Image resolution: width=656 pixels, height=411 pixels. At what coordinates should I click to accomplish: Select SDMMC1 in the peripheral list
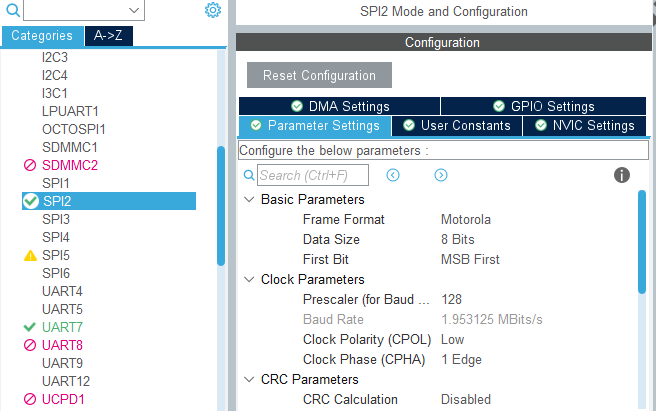coord(70,147)
